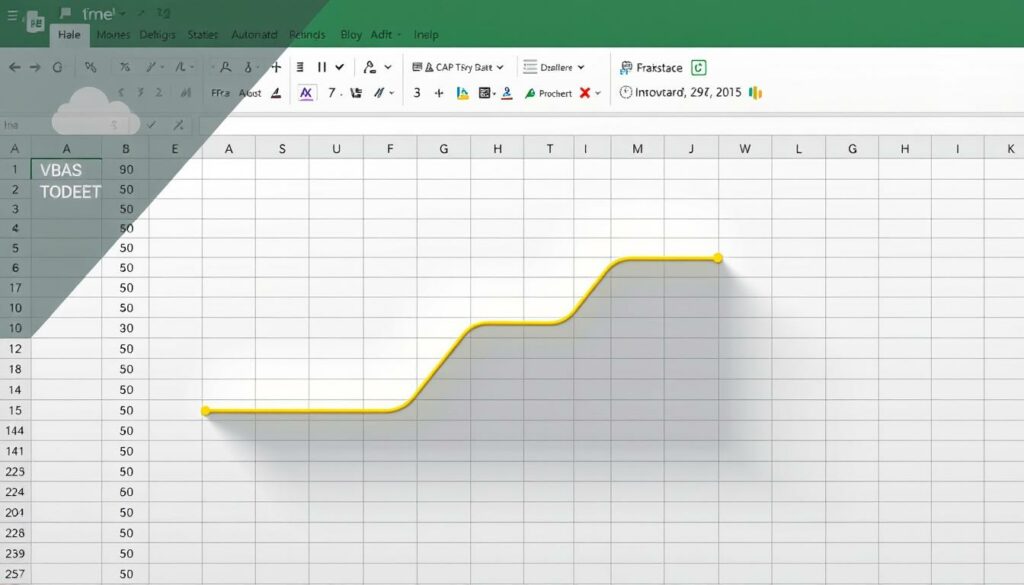
Task: Open the hamburger menu in the title bar
Action: 12,14
